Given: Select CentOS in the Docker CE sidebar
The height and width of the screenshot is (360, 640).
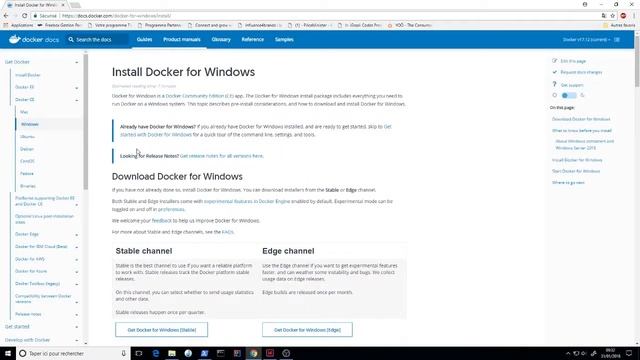Looking at the screenshot, I should [27, 161].
